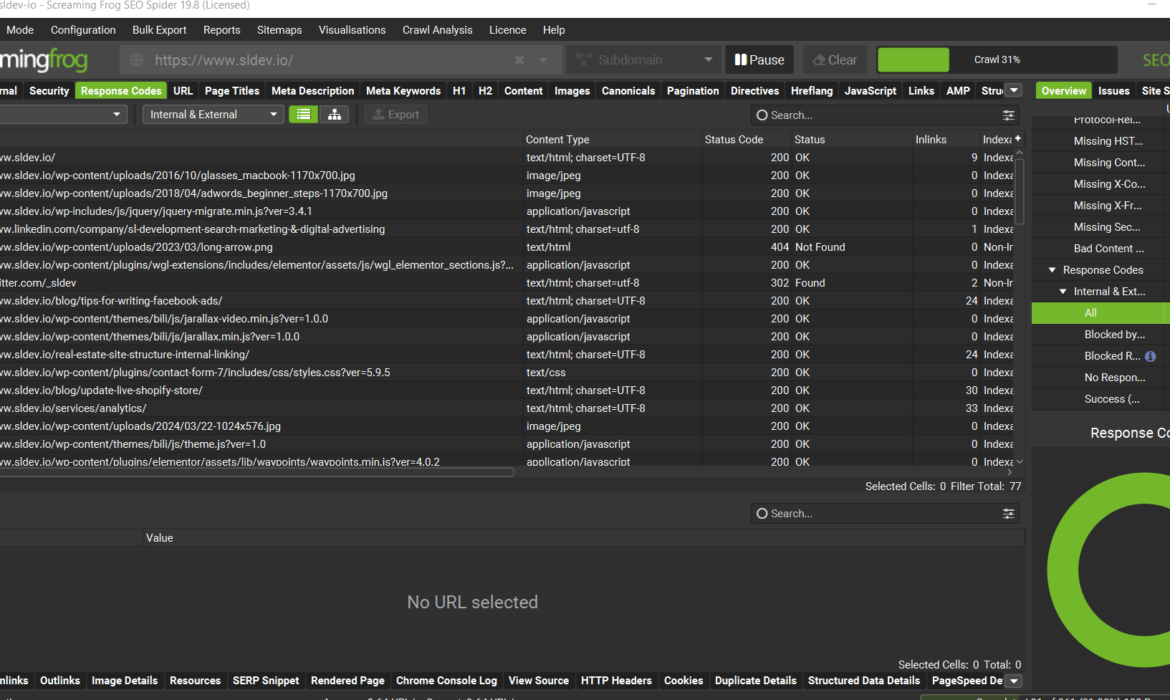Open the Outlinks bottom tab

click(x=60, y=681)
